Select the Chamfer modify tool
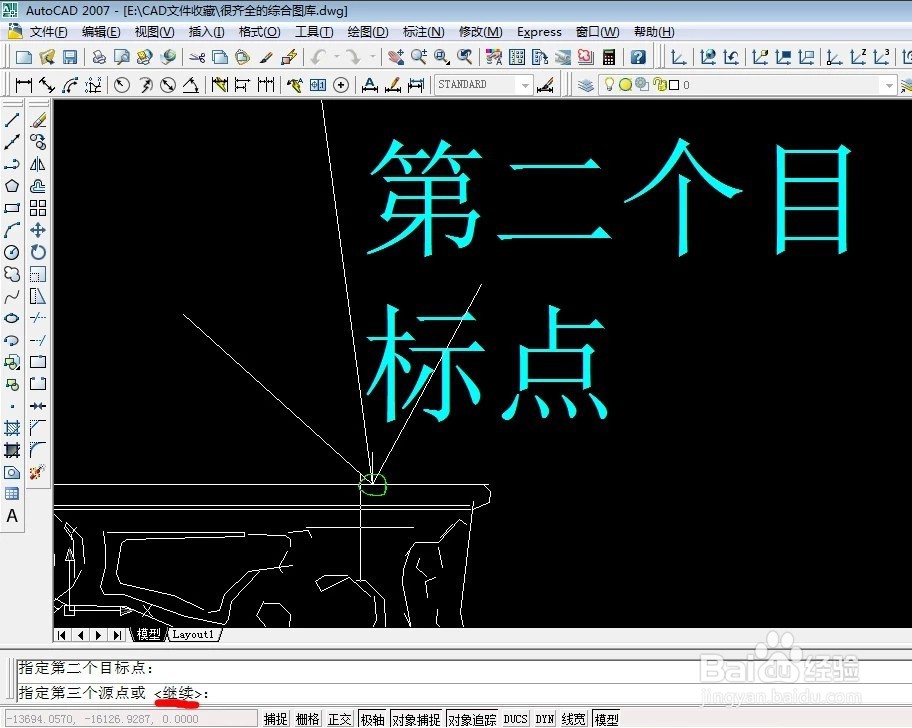The image size is (912, 728). (x=38, y=429)
